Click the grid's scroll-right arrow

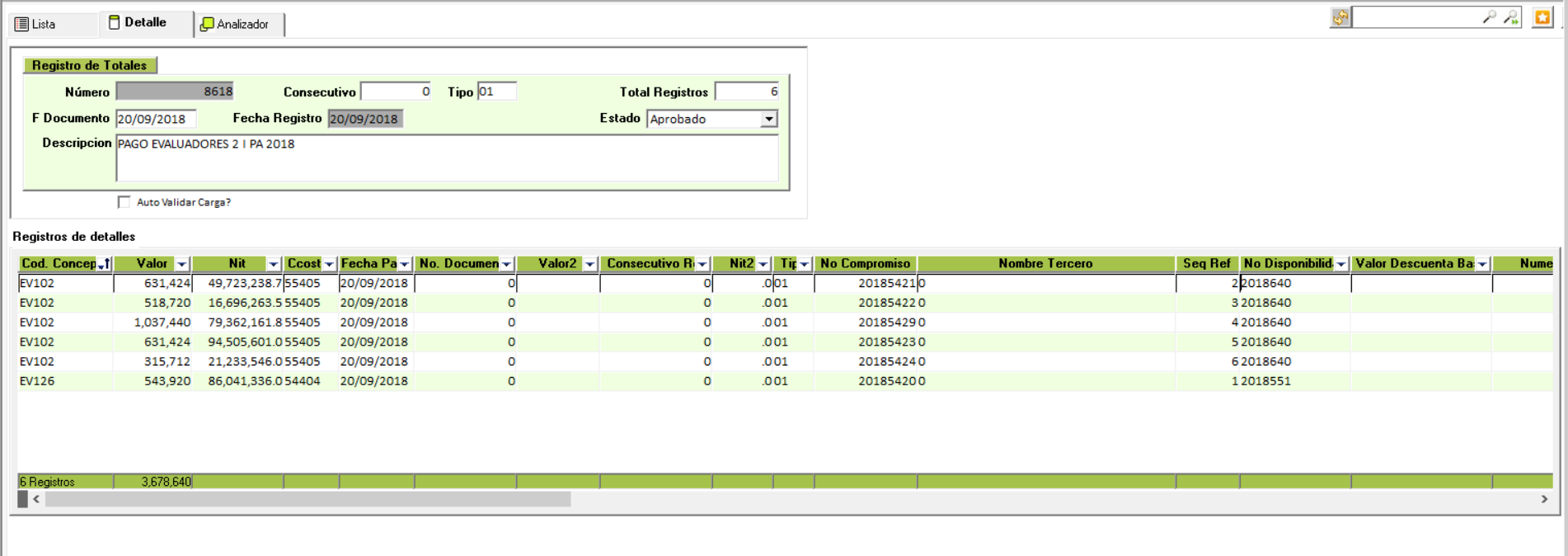[x=1544, y=499]
